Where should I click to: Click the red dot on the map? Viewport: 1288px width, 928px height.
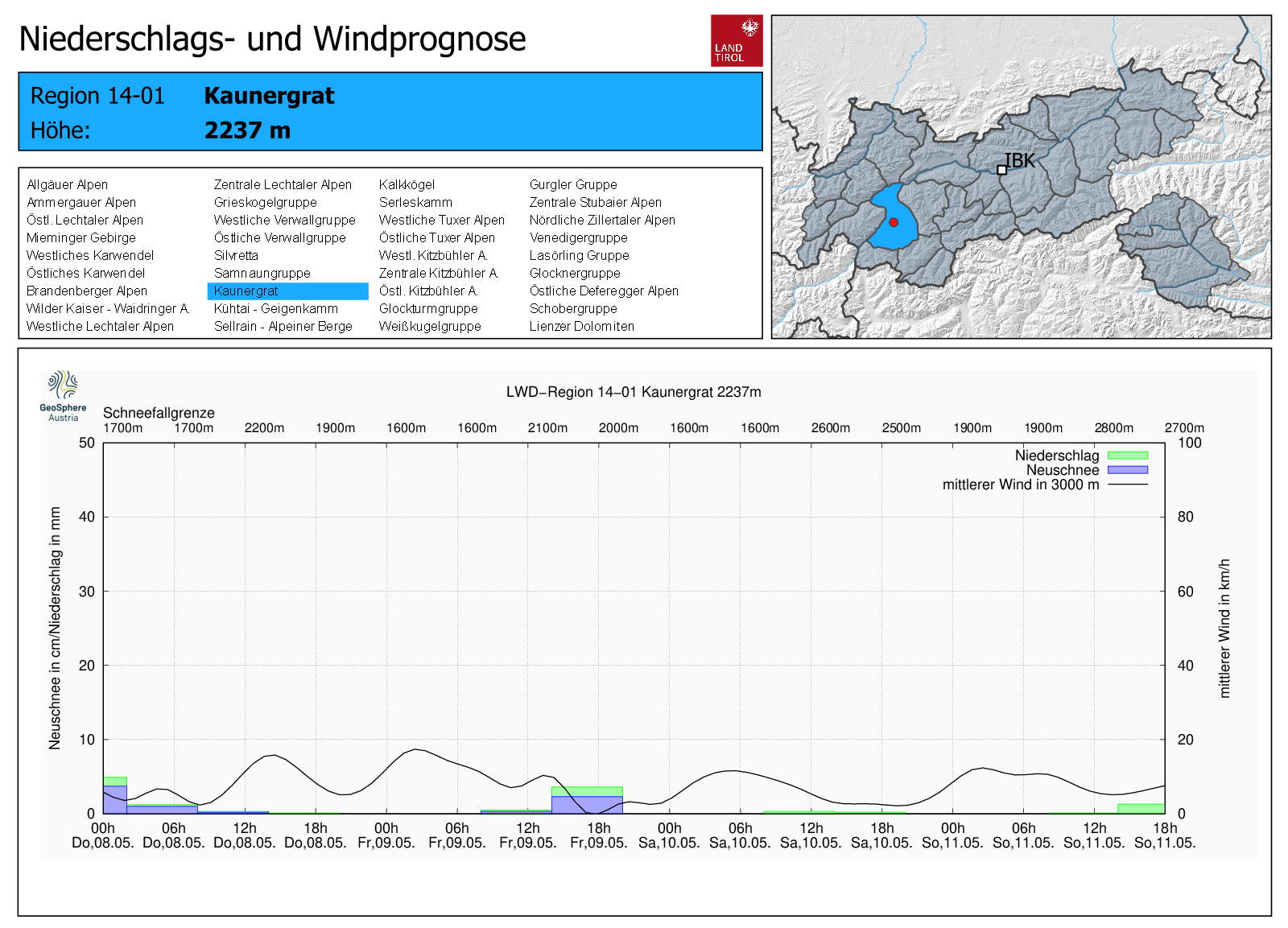(x=893, y=222)
